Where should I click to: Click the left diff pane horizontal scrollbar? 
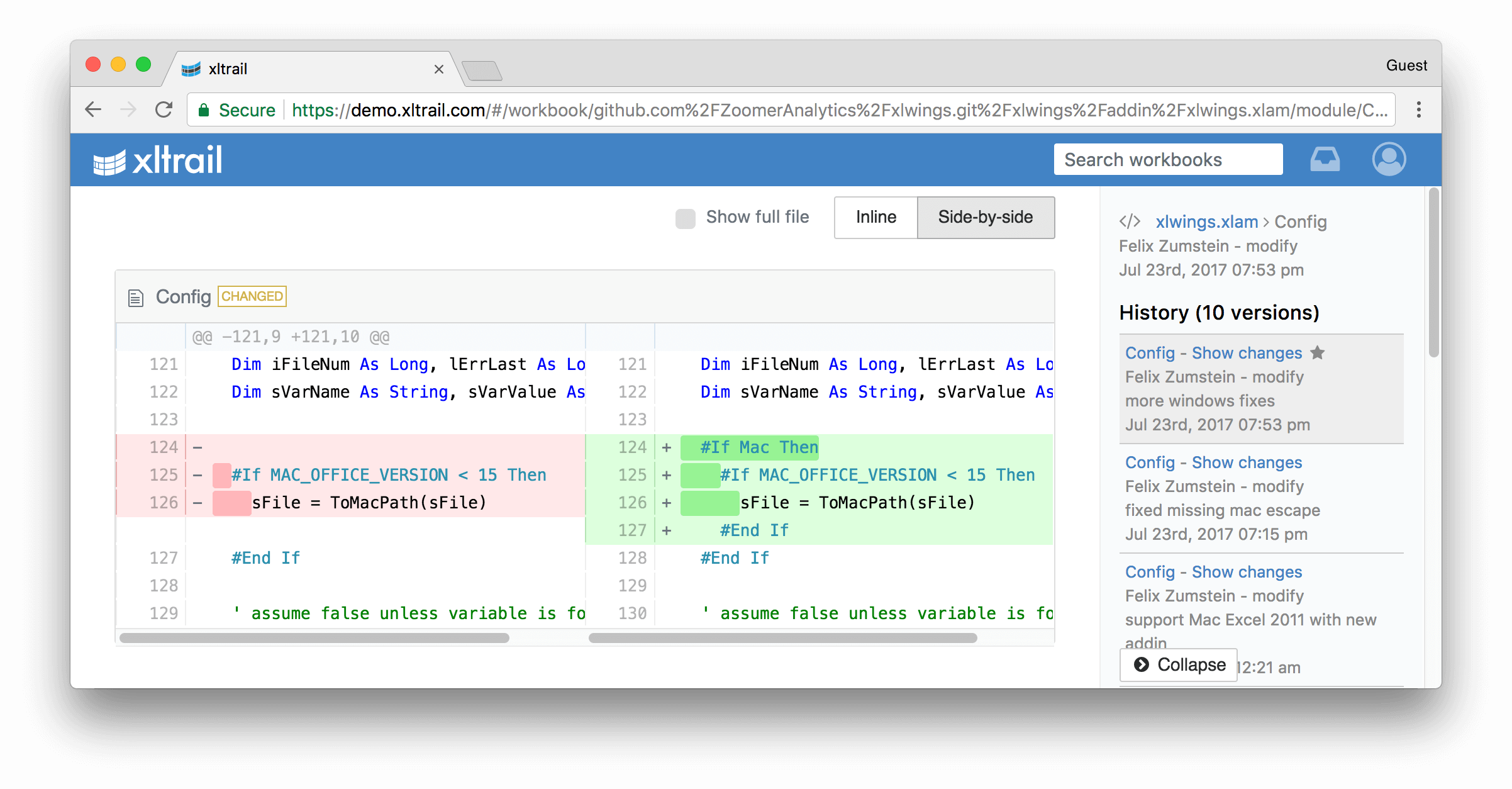coord(314,638)
